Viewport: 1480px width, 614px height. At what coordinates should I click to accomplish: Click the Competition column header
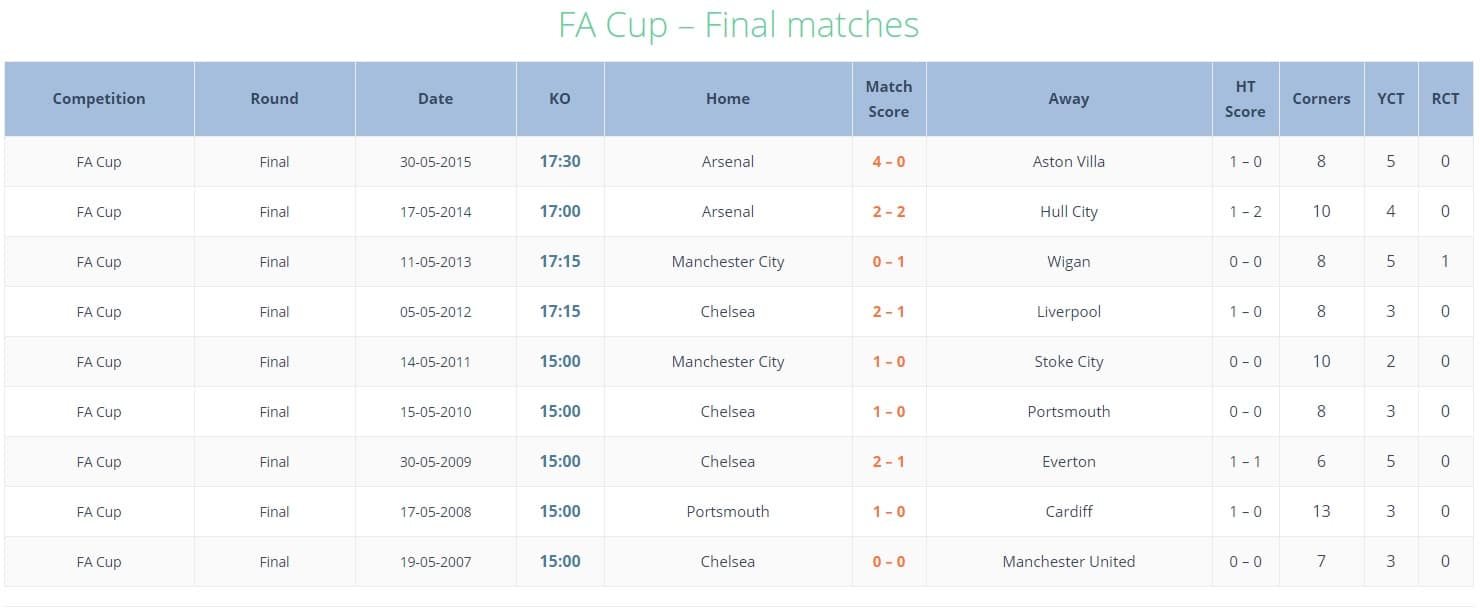[99, 99]
